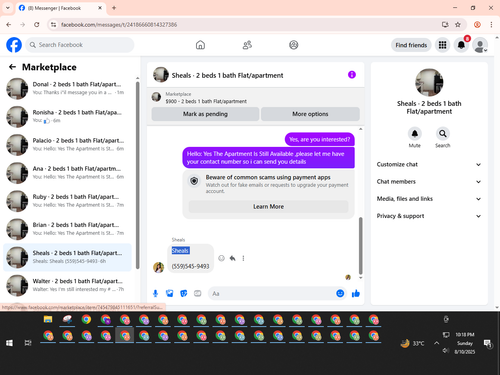Open Ruby conversation in Marketplace list
This screenshot has height=375, width=500.
point(68,201)
